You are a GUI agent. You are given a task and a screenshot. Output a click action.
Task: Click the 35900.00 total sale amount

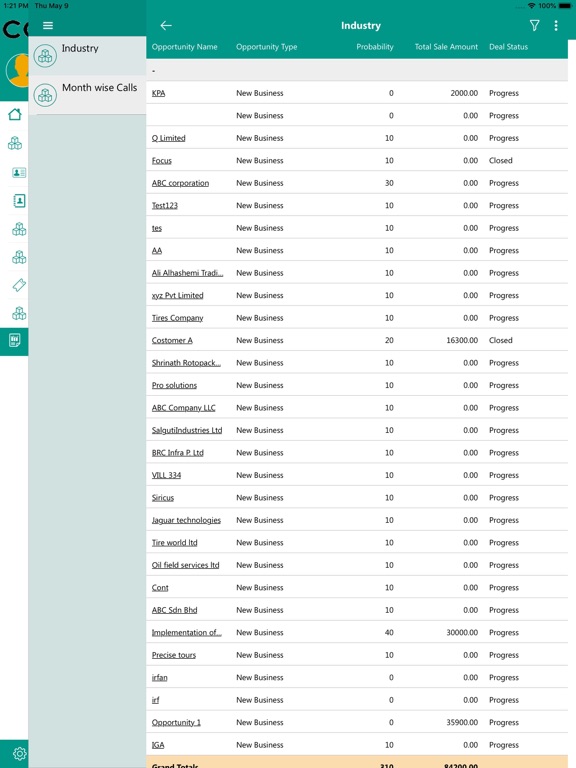[x=462, y=723]
